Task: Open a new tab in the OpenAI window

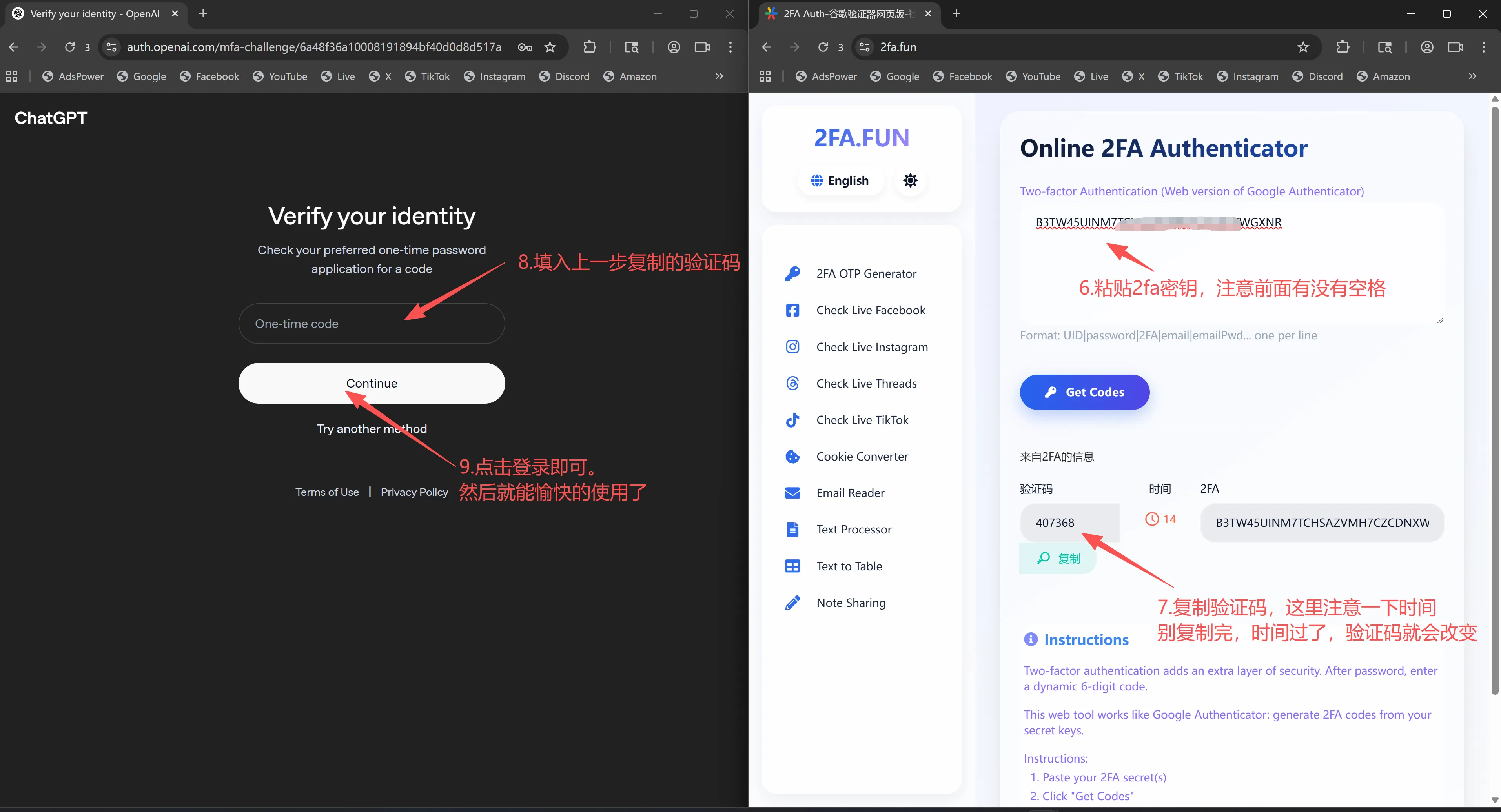Action: point(203,13)
